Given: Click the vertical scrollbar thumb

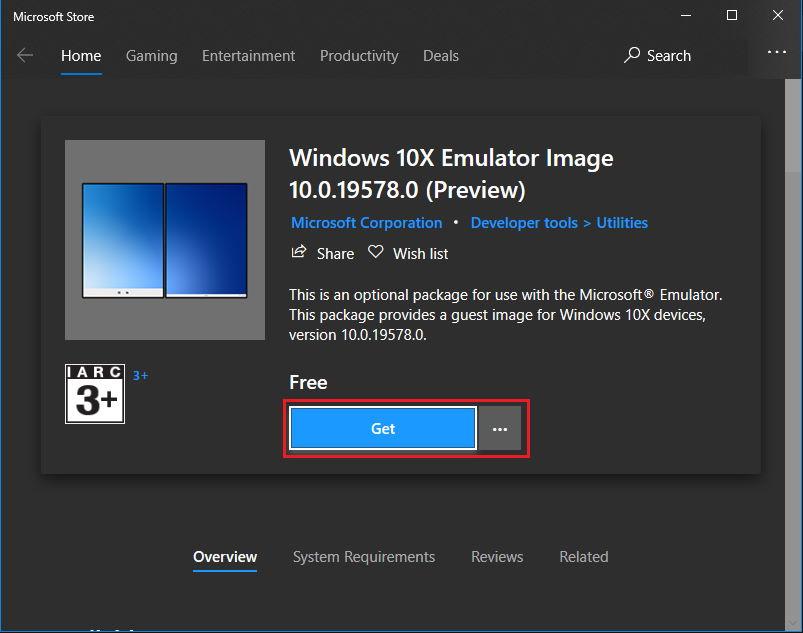Looking at the screenshot, I should click(x=793, y=125).
